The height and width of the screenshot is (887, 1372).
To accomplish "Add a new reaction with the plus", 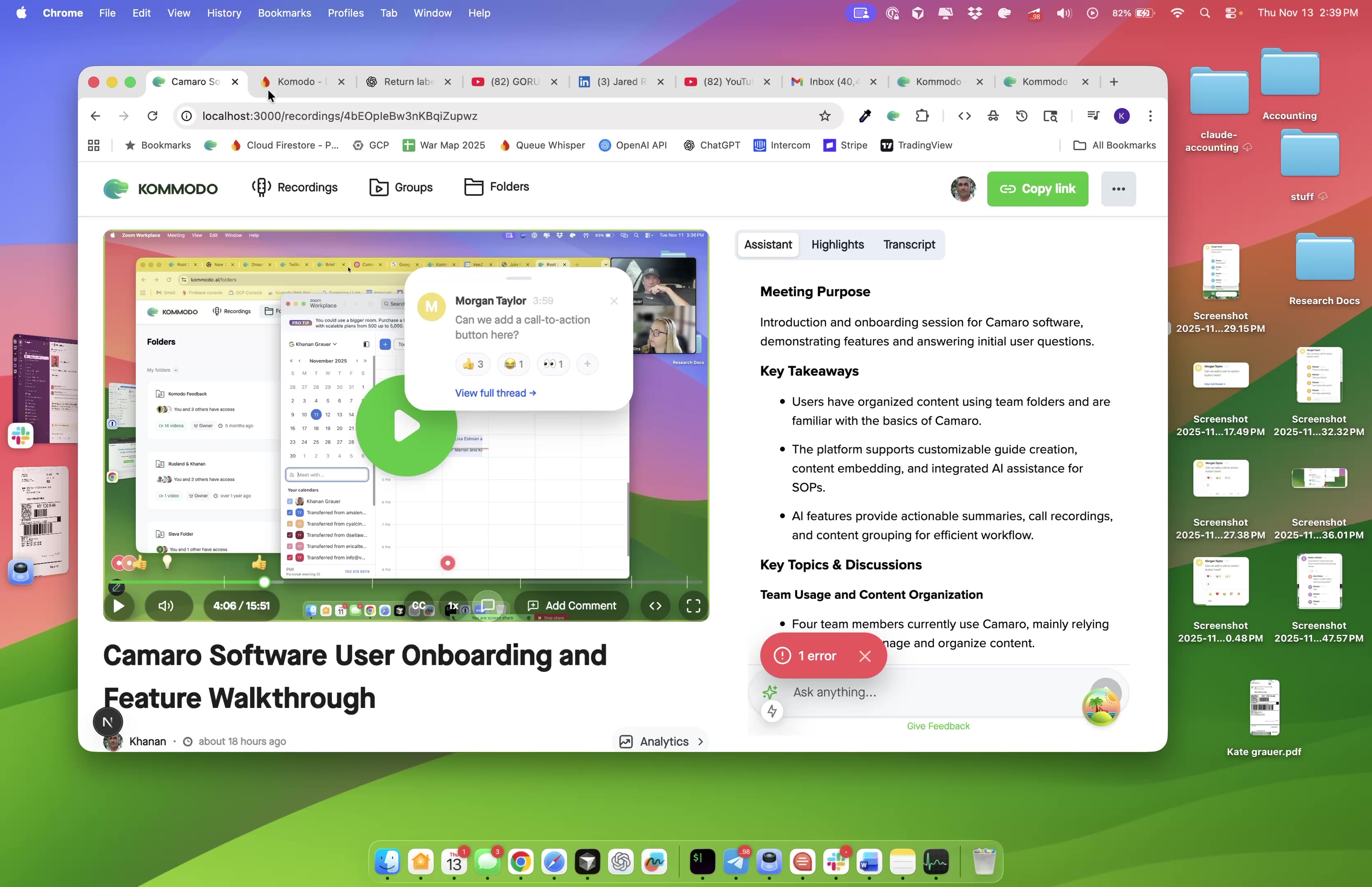I will tap(587, 364).
